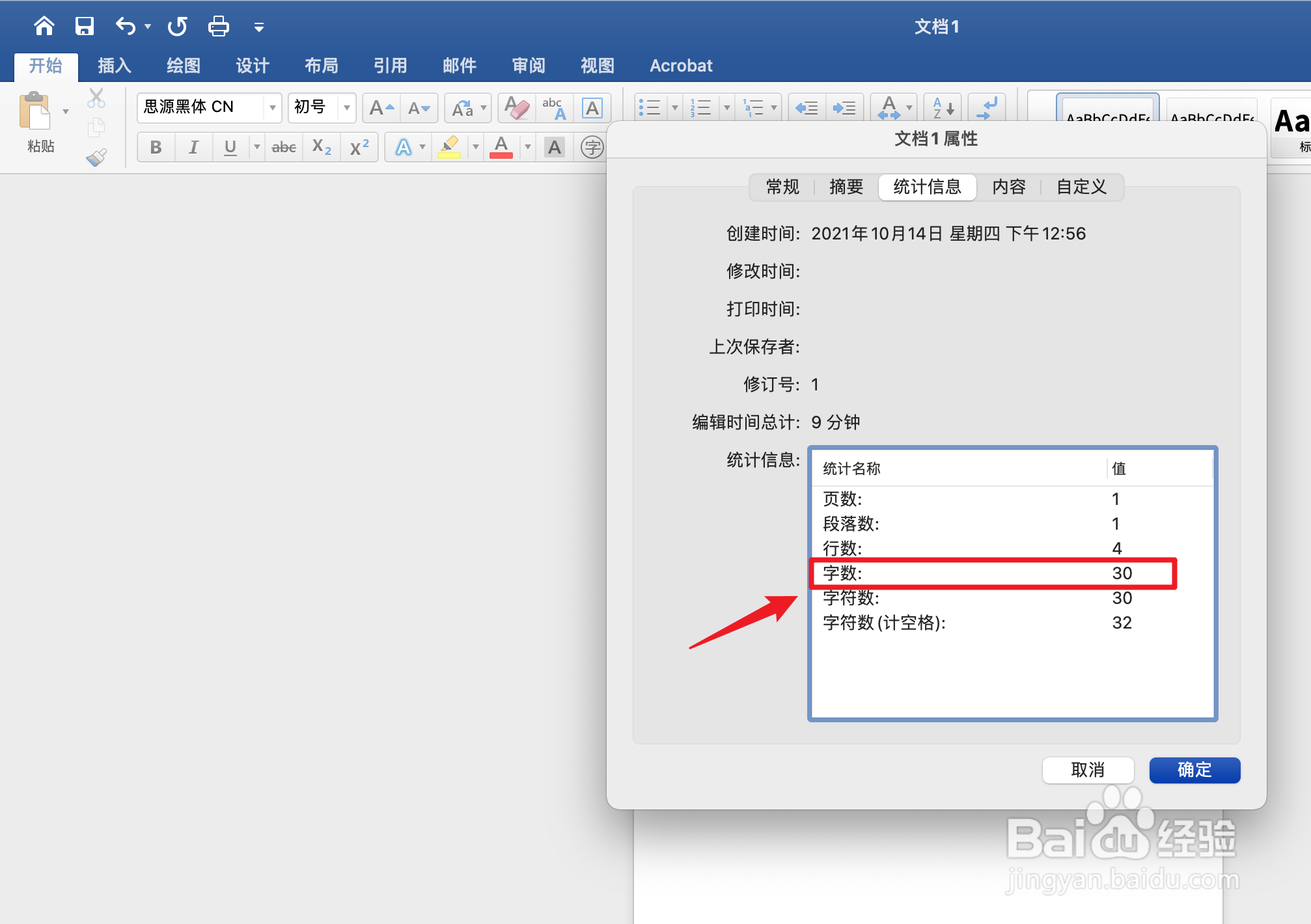Image resolution: width=1311 pixels, height=924 pixels.
Task: Print the current document
Action: point(218,26)
